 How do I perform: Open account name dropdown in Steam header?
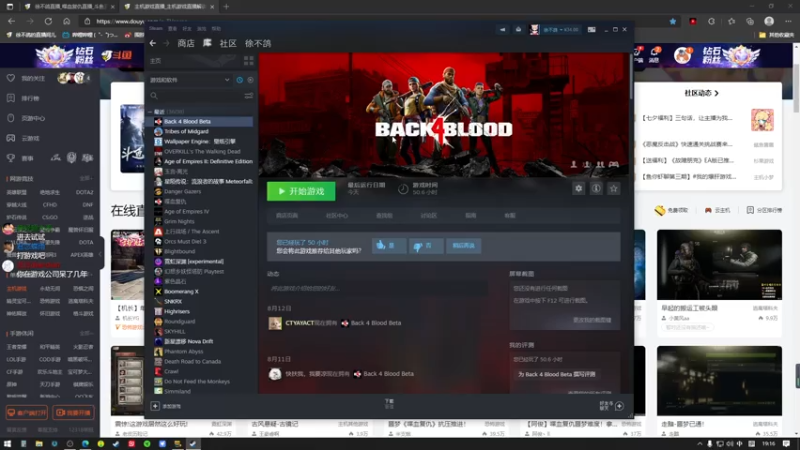click(561, 30)
